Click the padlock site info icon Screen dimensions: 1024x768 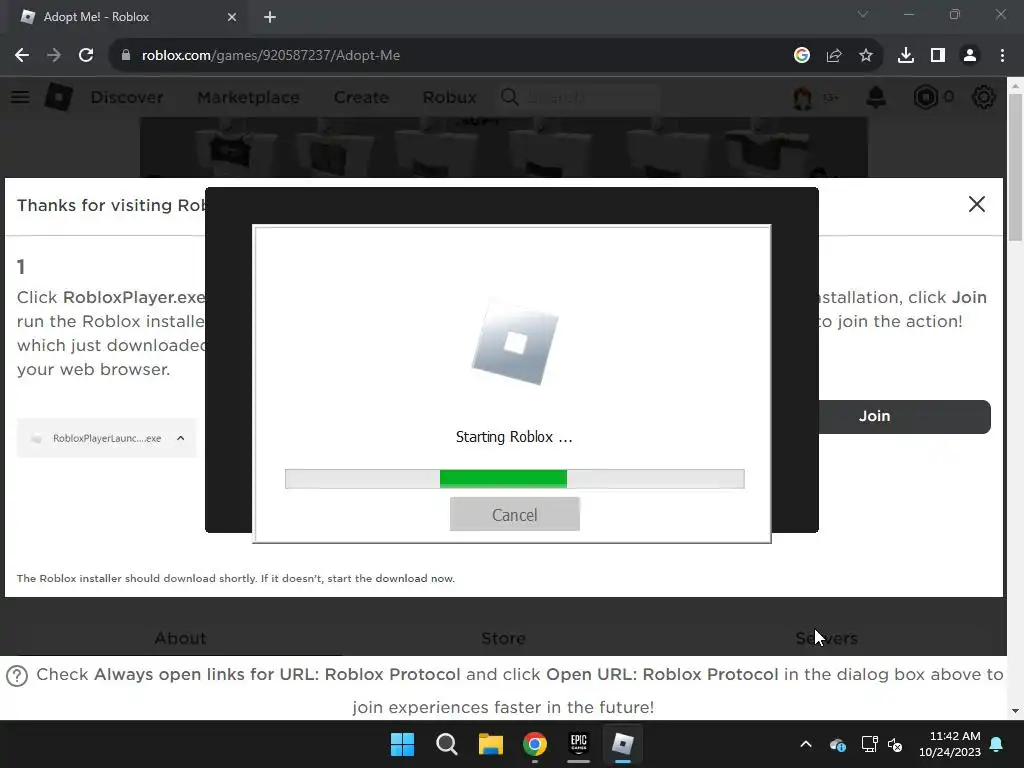click(125, 56)
